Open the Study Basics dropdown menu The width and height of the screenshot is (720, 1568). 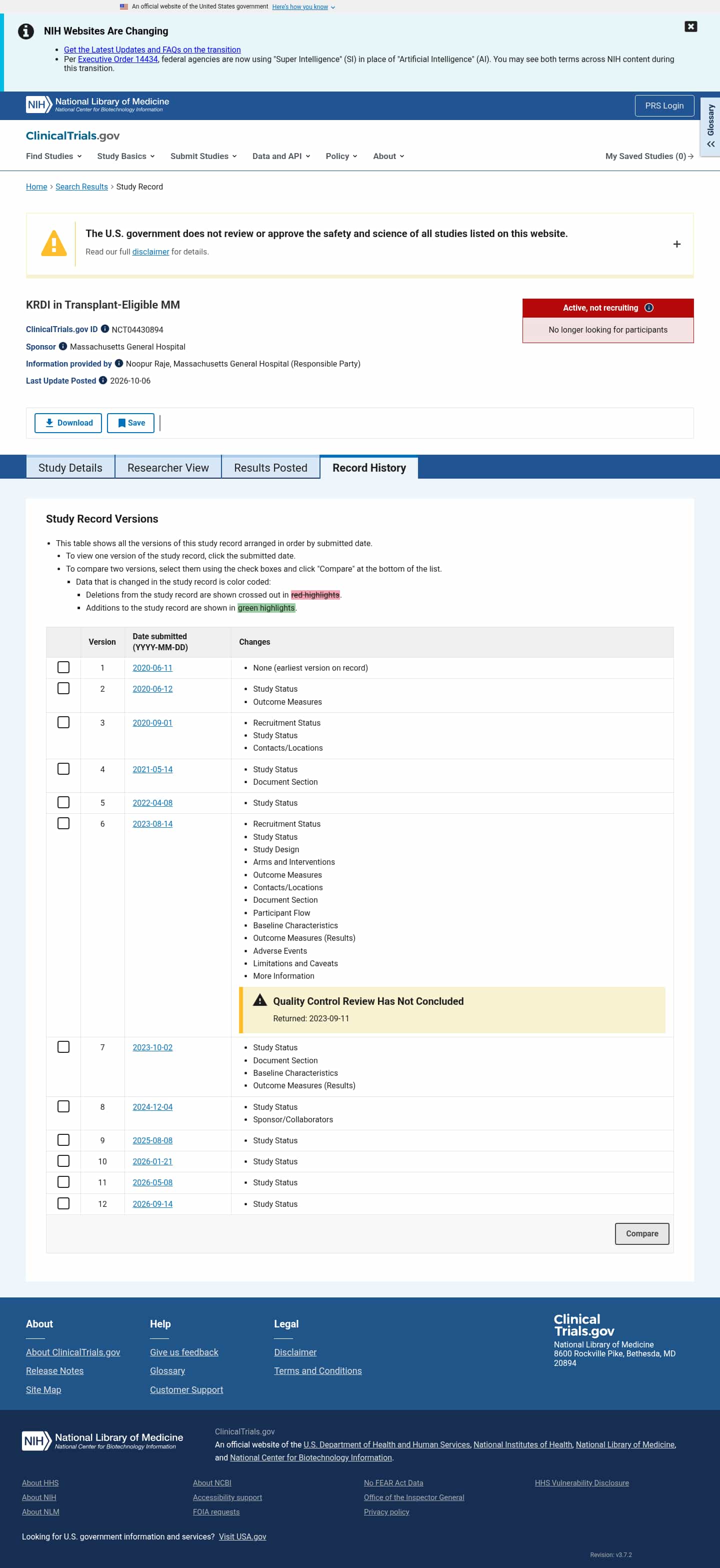pyautogui.click(x=126, y=156)
